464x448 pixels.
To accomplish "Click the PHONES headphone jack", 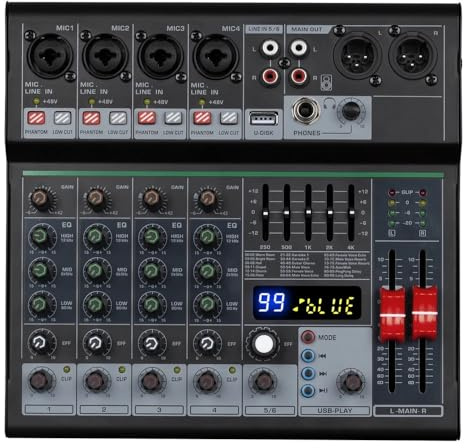I will [305, 110].
